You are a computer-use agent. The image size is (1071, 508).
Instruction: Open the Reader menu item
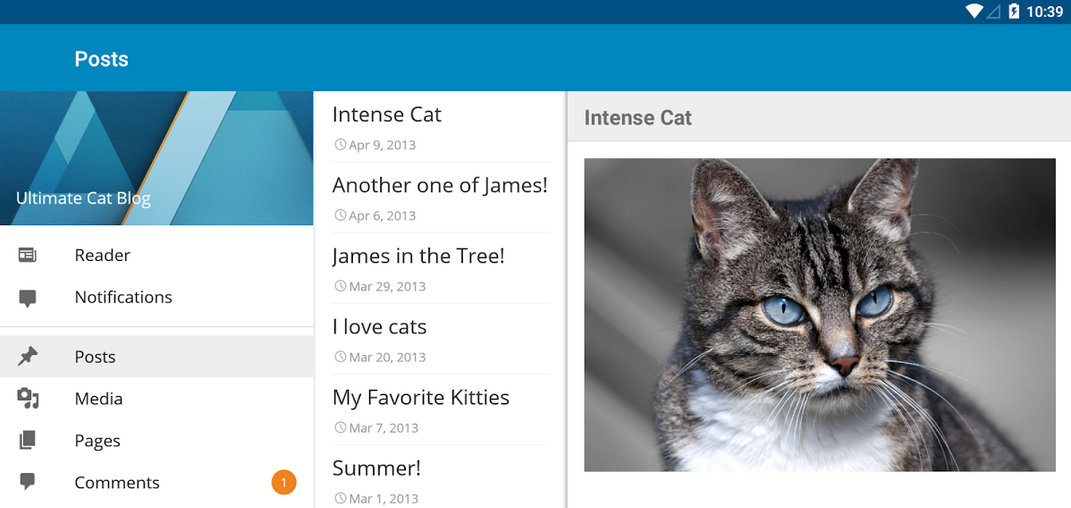(156, 255)
